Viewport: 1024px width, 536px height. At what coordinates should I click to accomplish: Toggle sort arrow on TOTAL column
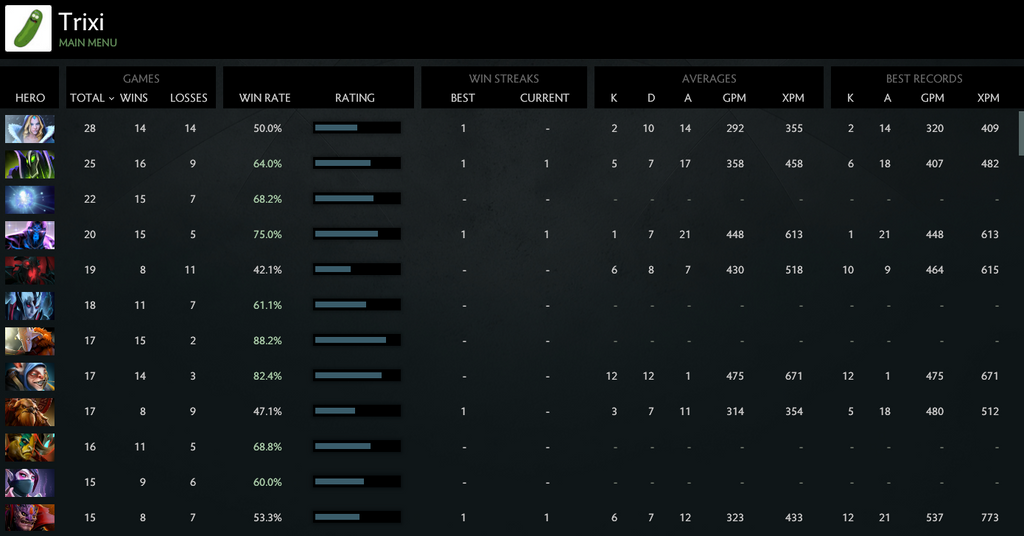(x=111, y=98)
